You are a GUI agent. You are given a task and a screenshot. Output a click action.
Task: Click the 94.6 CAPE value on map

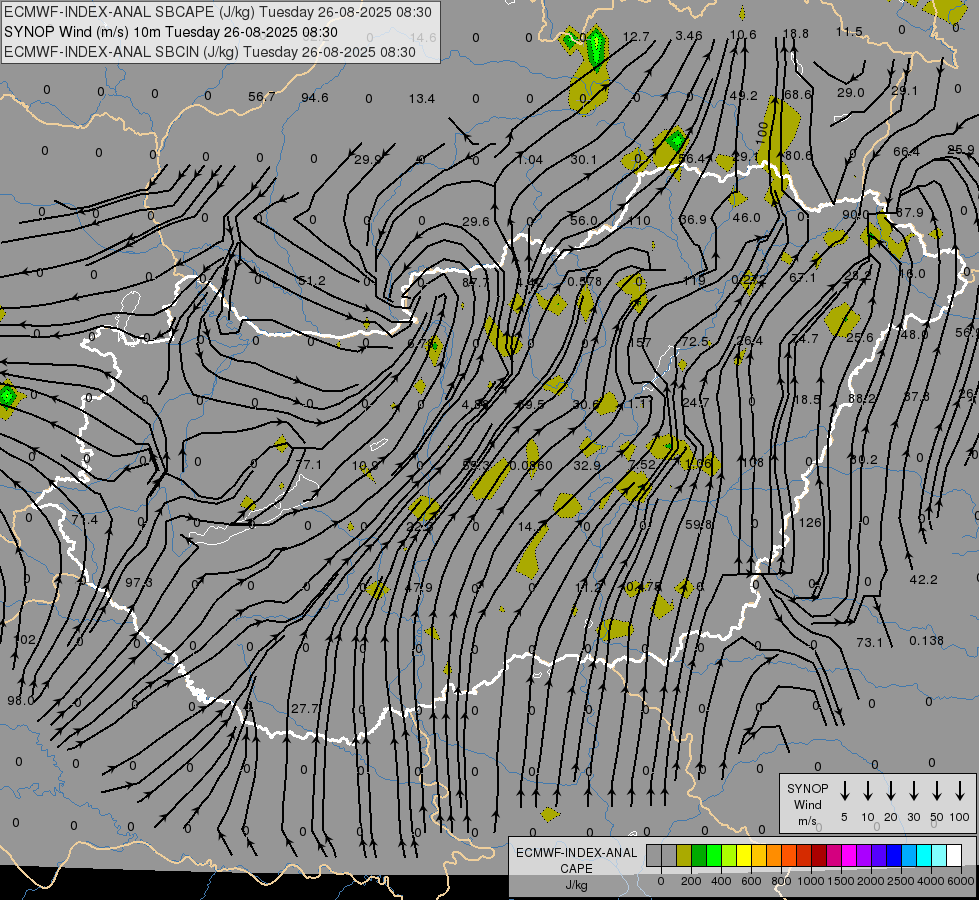point(315,97)
